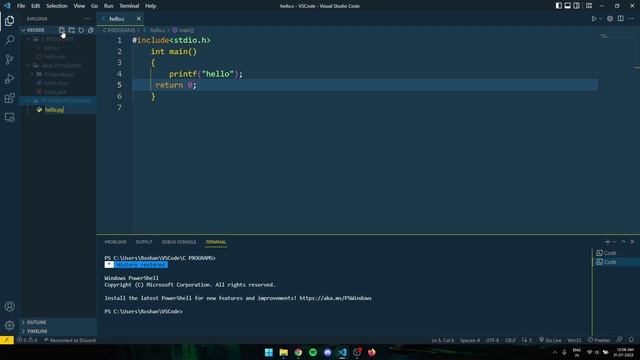640x360 pixels.
Task: Open the Manage gear in activity bar
Action: pos(9,325)
